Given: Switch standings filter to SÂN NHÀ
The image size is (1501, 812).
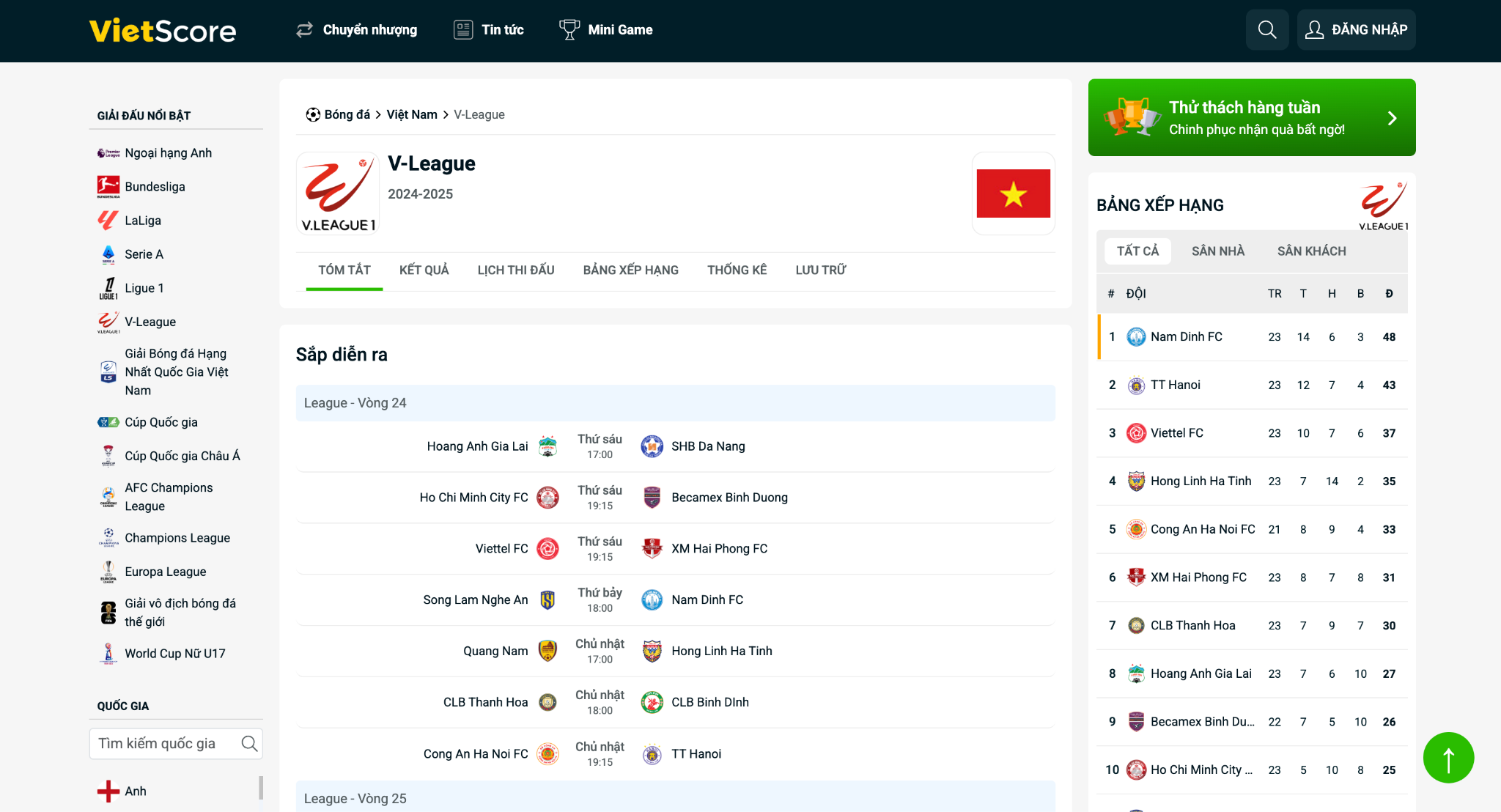Looking at the screenshot, I should point(1217,251).
